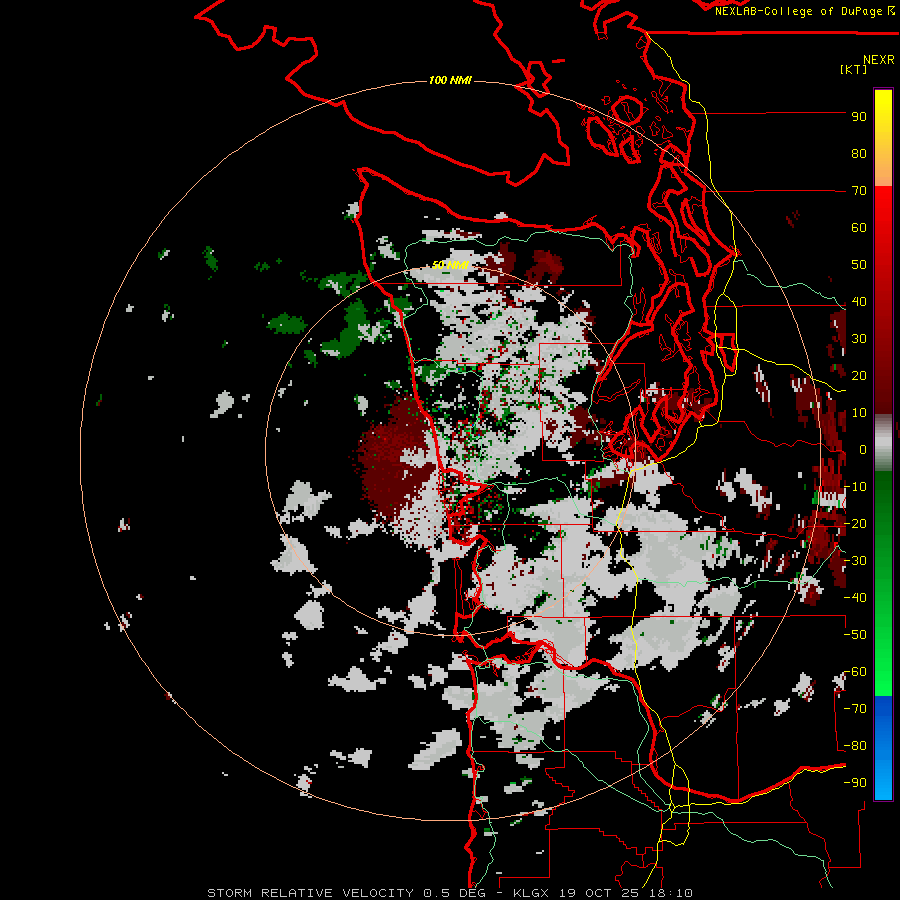Screen dimensions: 900x900
Task: Click the 90 value on the velocity scale
Action: [859, 117]
